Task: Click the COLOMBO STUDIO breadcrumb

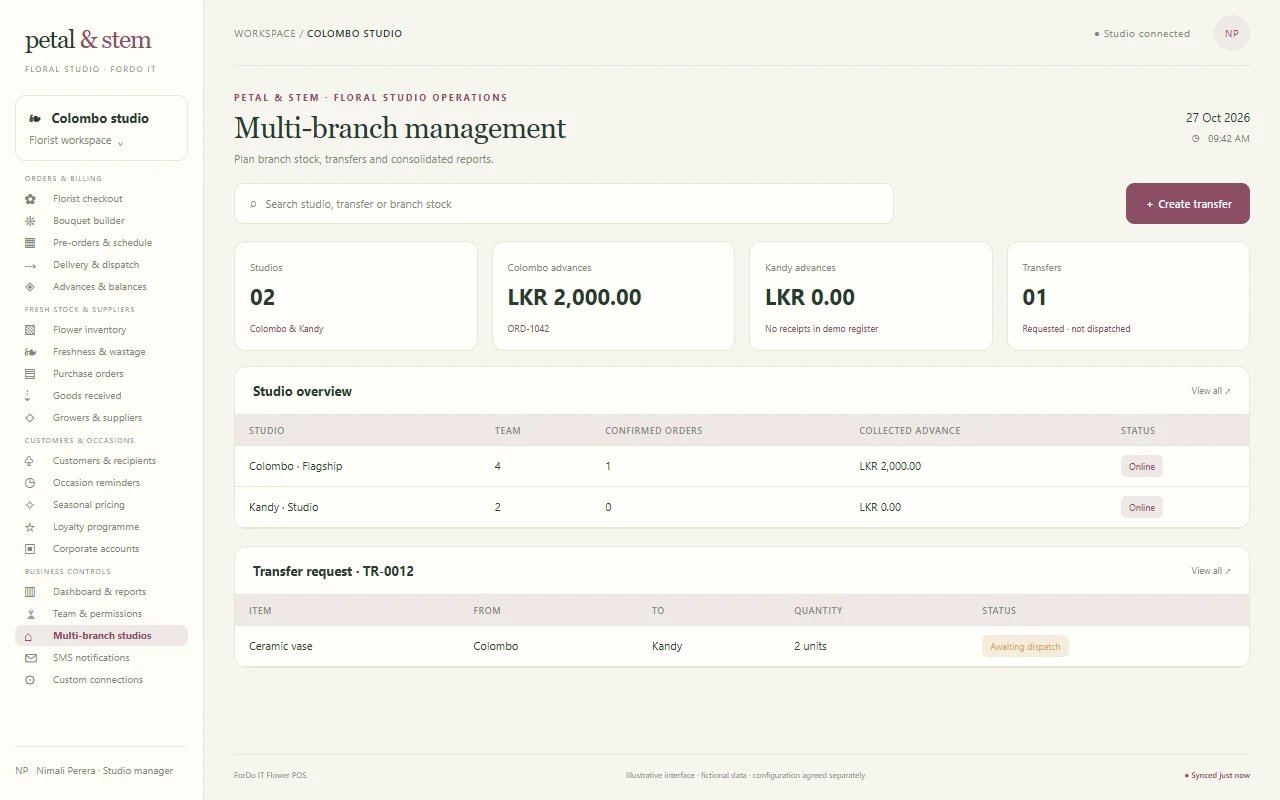Action: pos(354,34)
